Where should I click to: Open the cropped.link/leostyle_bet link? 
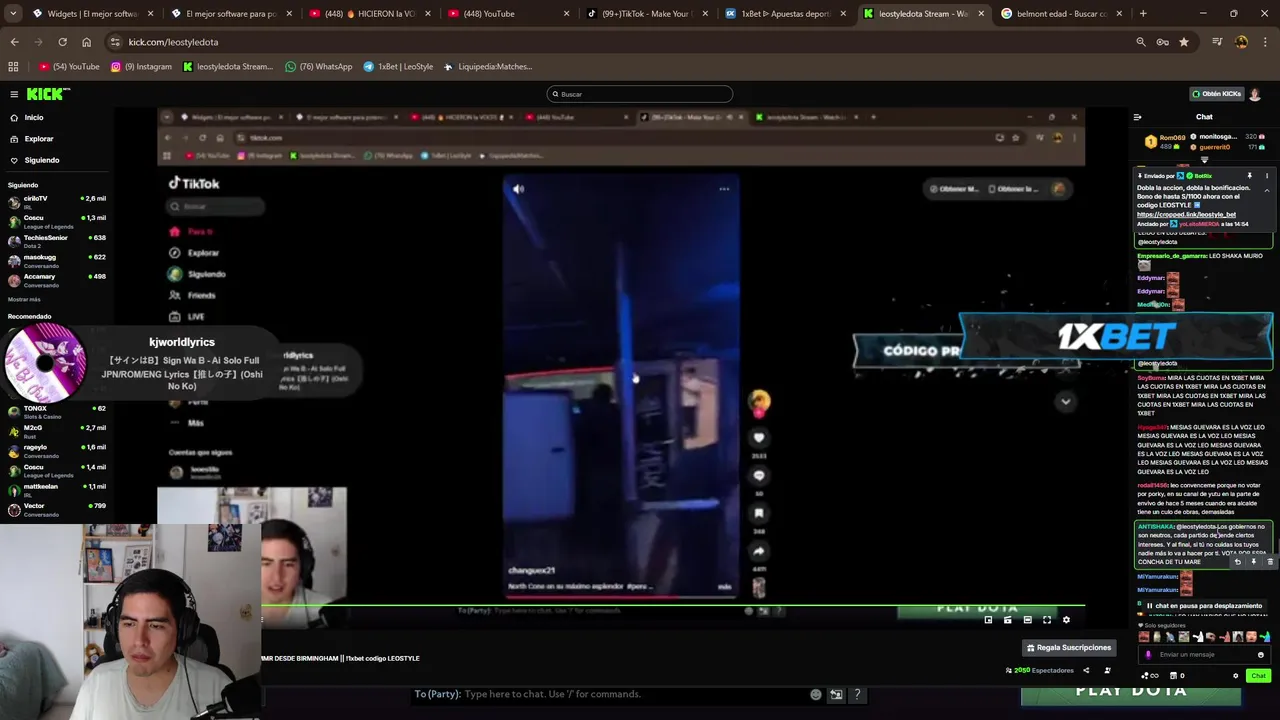pos(1186,214)
